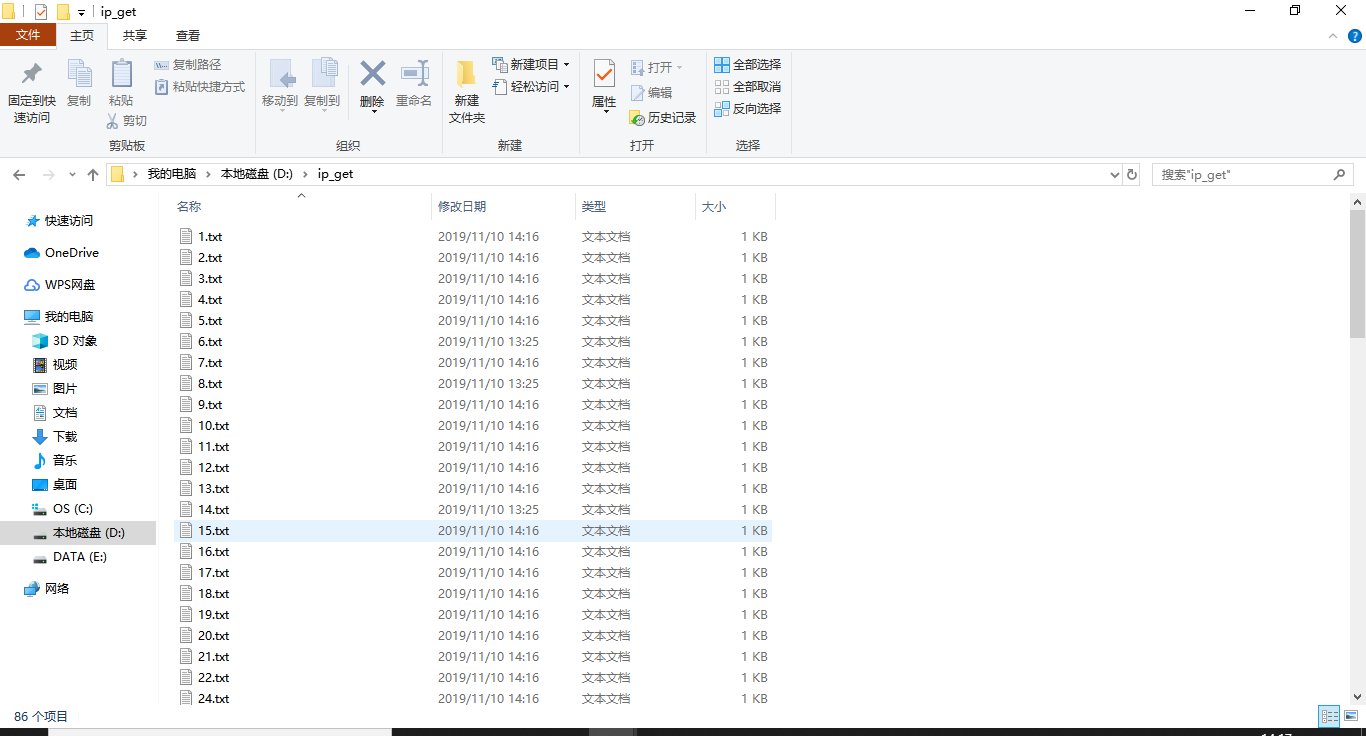Create a New folder
Viewport: 1366px width, 736px height.
click(x=467, y=92)
